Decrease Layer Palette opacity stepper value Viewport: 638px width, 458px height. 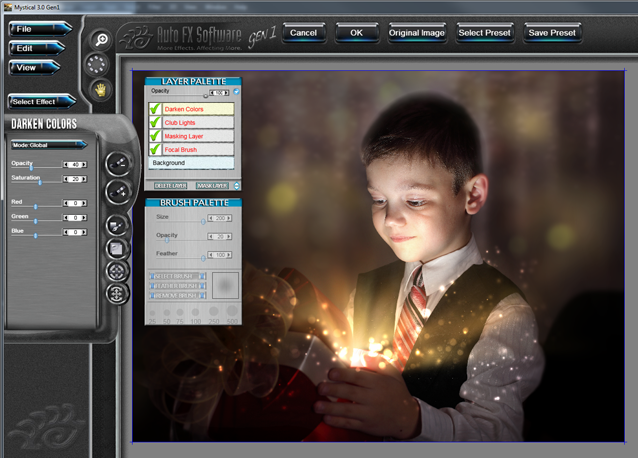pos(212,93)
